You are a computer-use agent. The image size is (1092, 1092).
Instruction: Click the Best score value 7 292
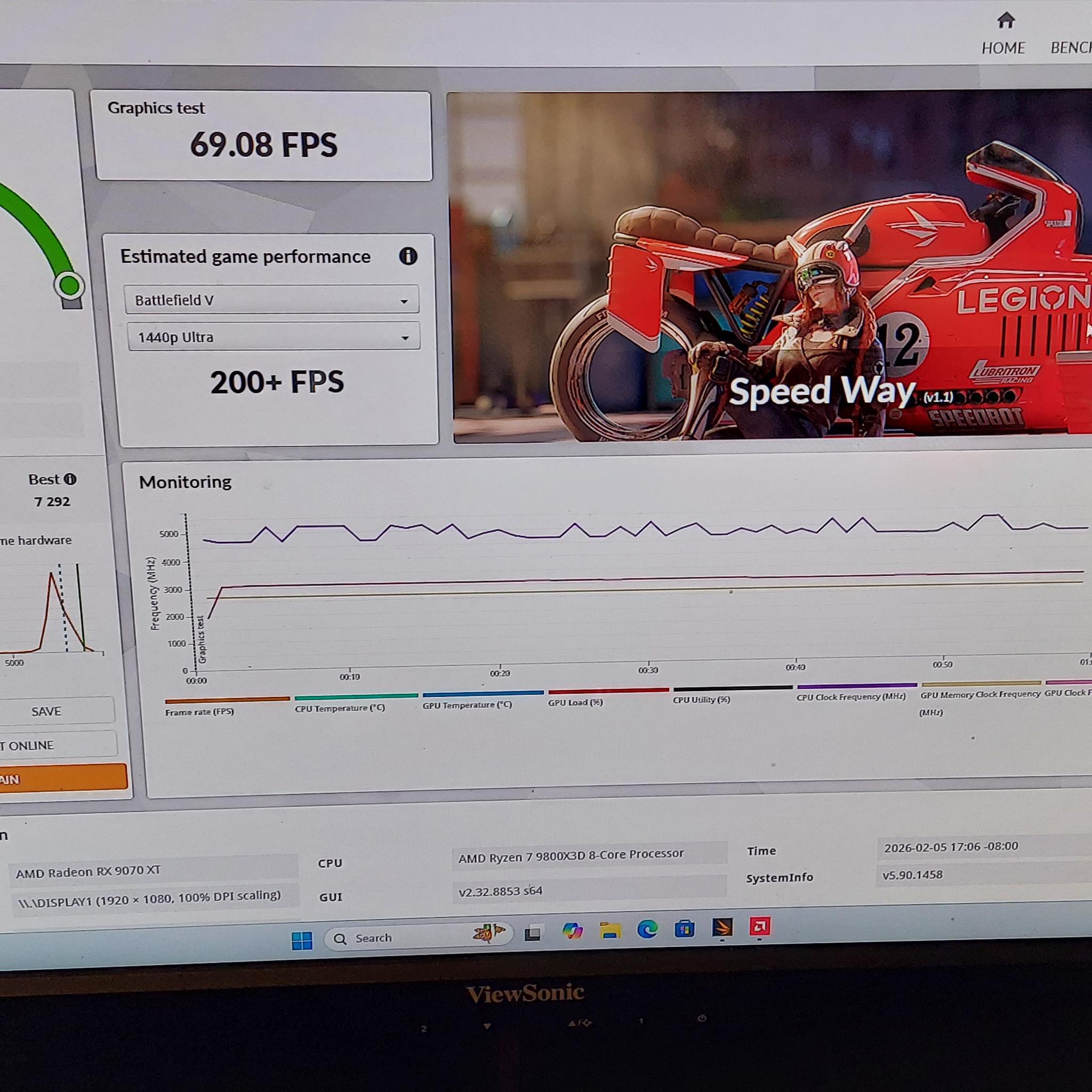[52, 502]
